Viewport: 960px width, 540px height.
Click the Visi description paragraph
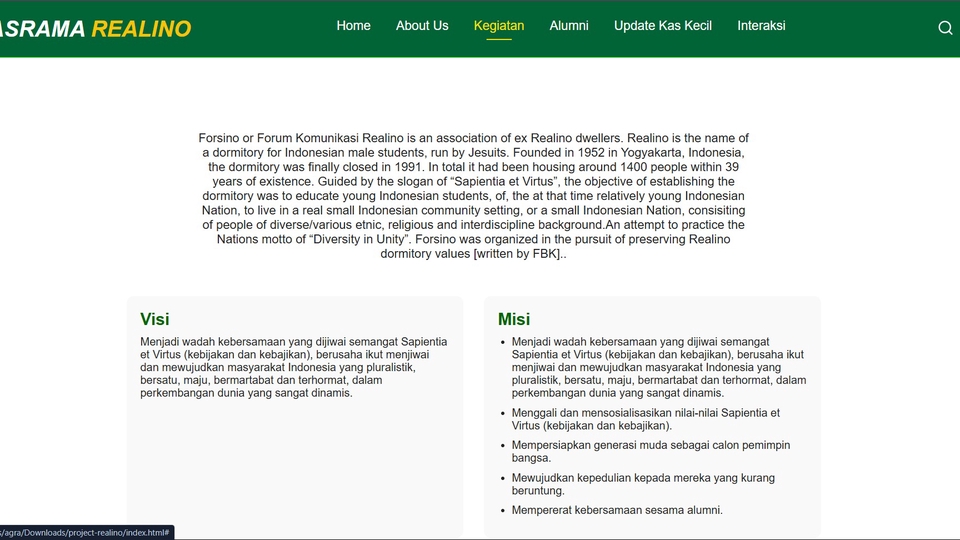[294, 367]
